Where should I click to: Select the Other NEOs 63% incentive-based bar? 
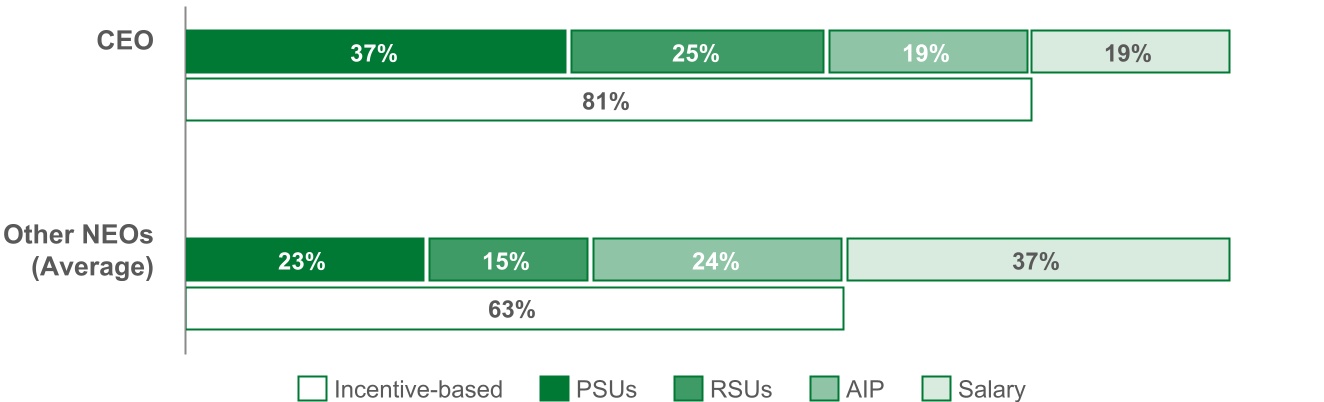[514, 309]
